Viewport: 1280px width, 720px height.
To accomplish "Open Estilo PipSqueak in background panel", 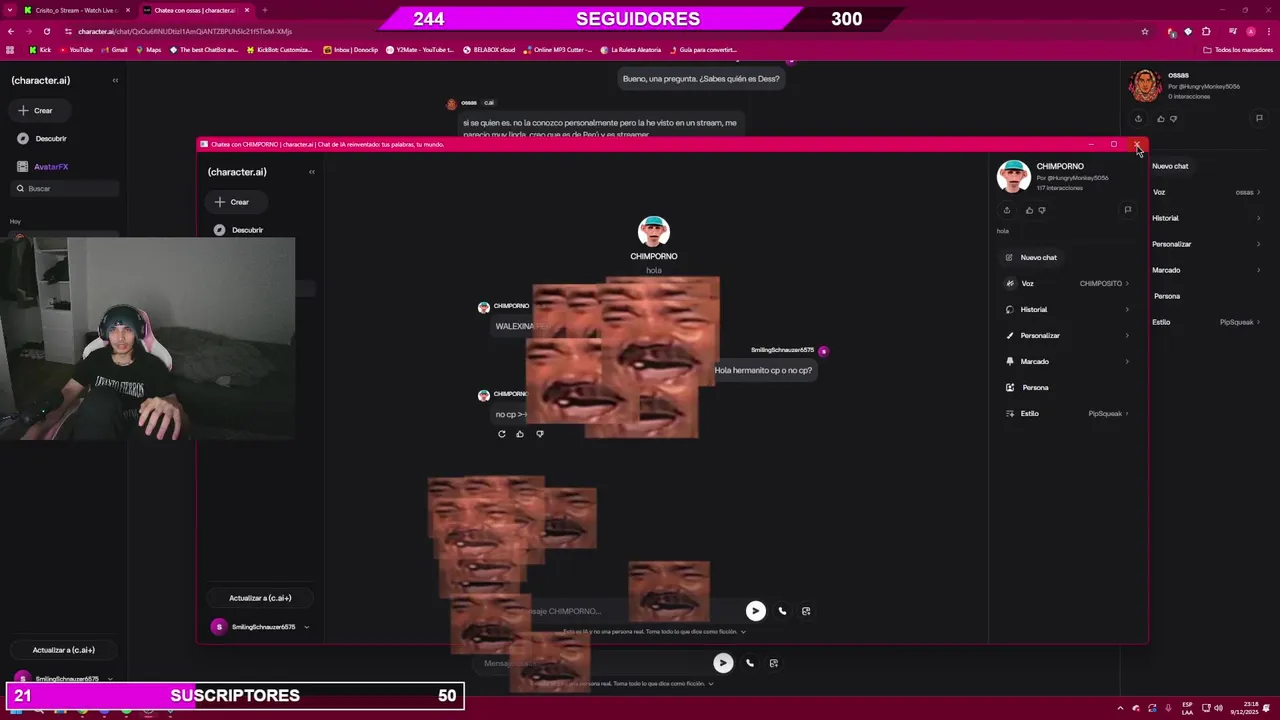I will pos(1206,322).
